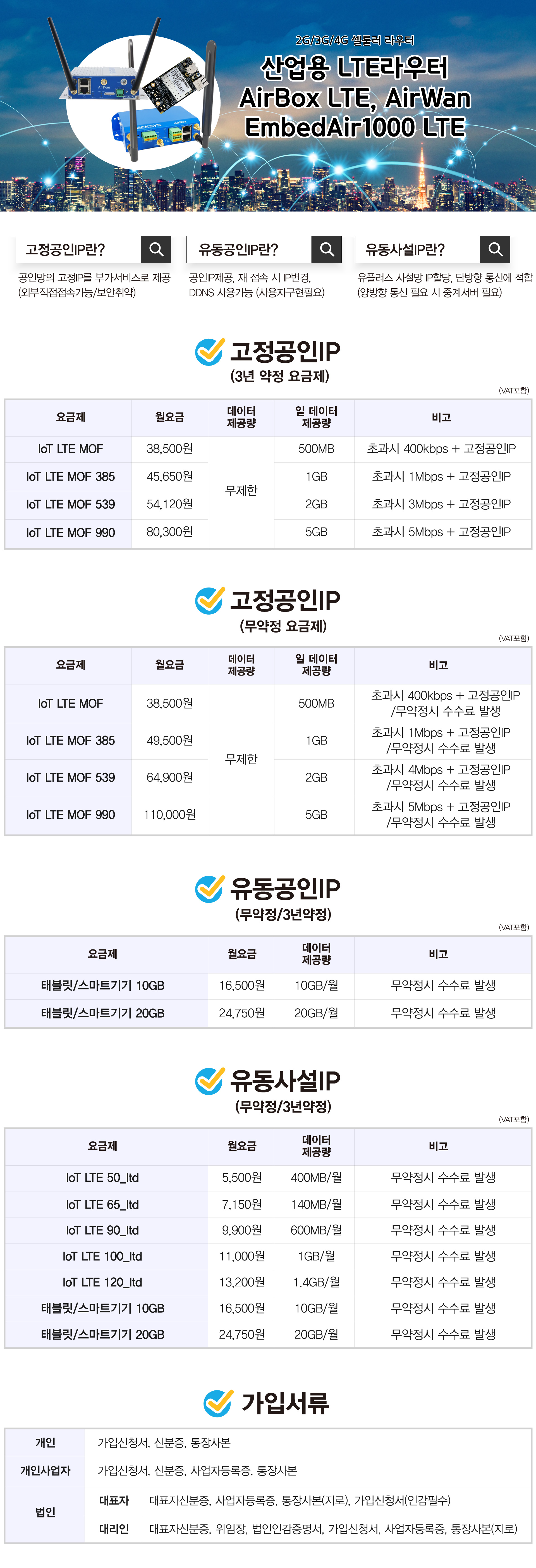Click the search icon next to 유동사설IP란?
Screen dimensions: 536x1568
coord(495,249)
